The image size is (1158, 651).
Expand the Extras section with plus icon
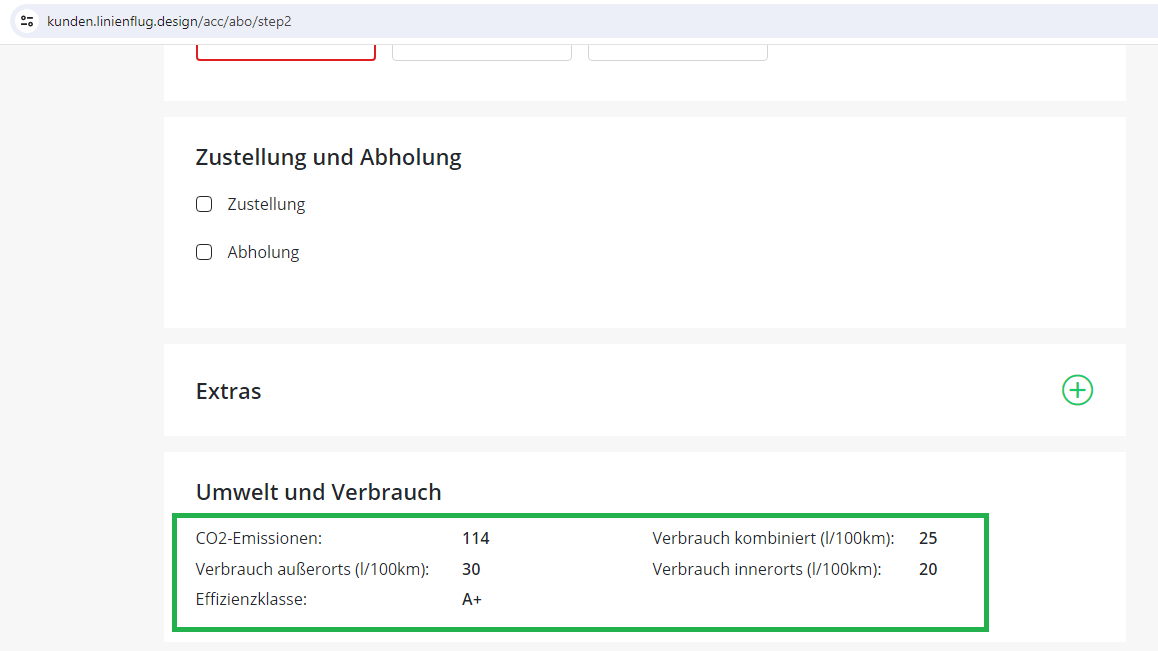pyautogui.click(x=1077, y=390)
